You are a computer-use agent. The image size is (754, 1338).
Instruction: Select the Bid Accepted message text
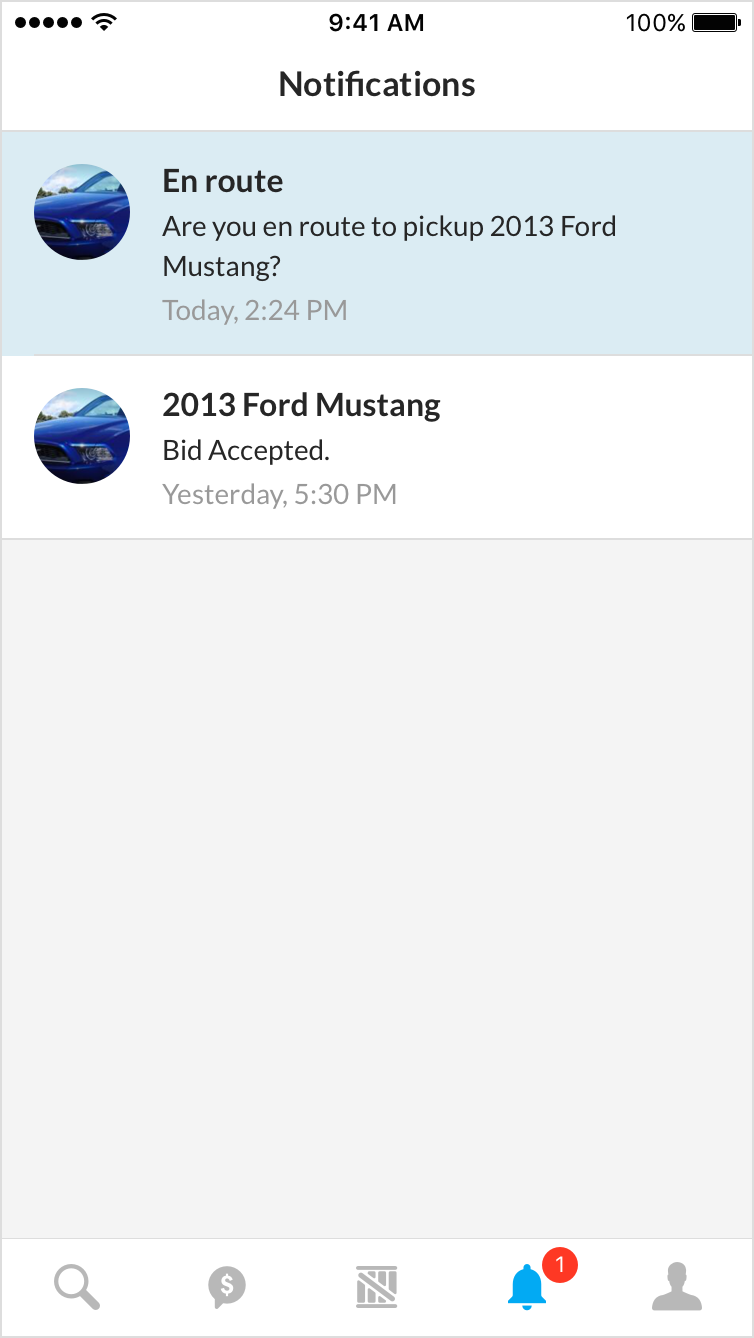click(x=246, y=451)
